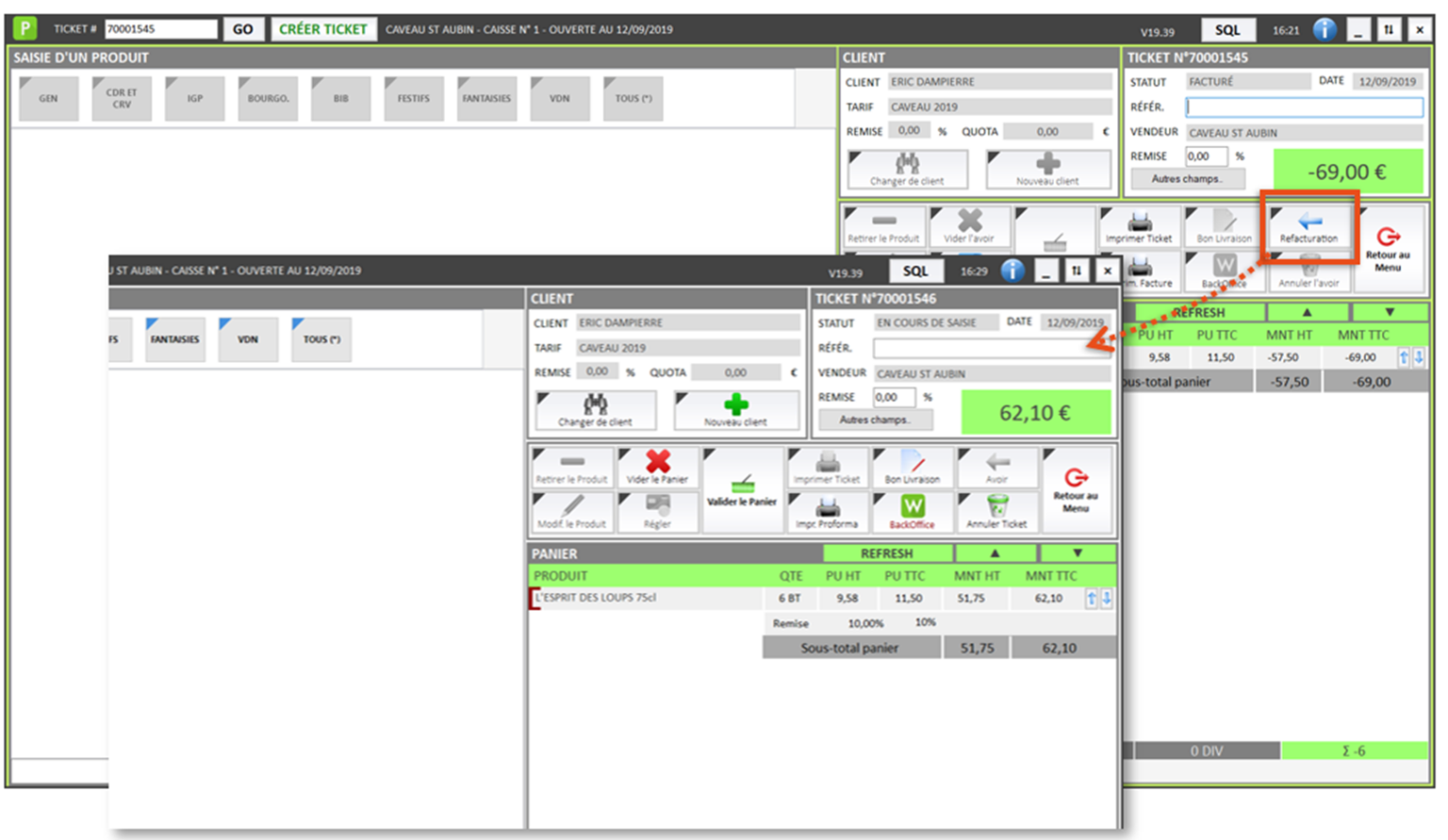This screenshot has height=840, width=1448.
Task: Click the CRÉER TICKET button
Action: 323,29
